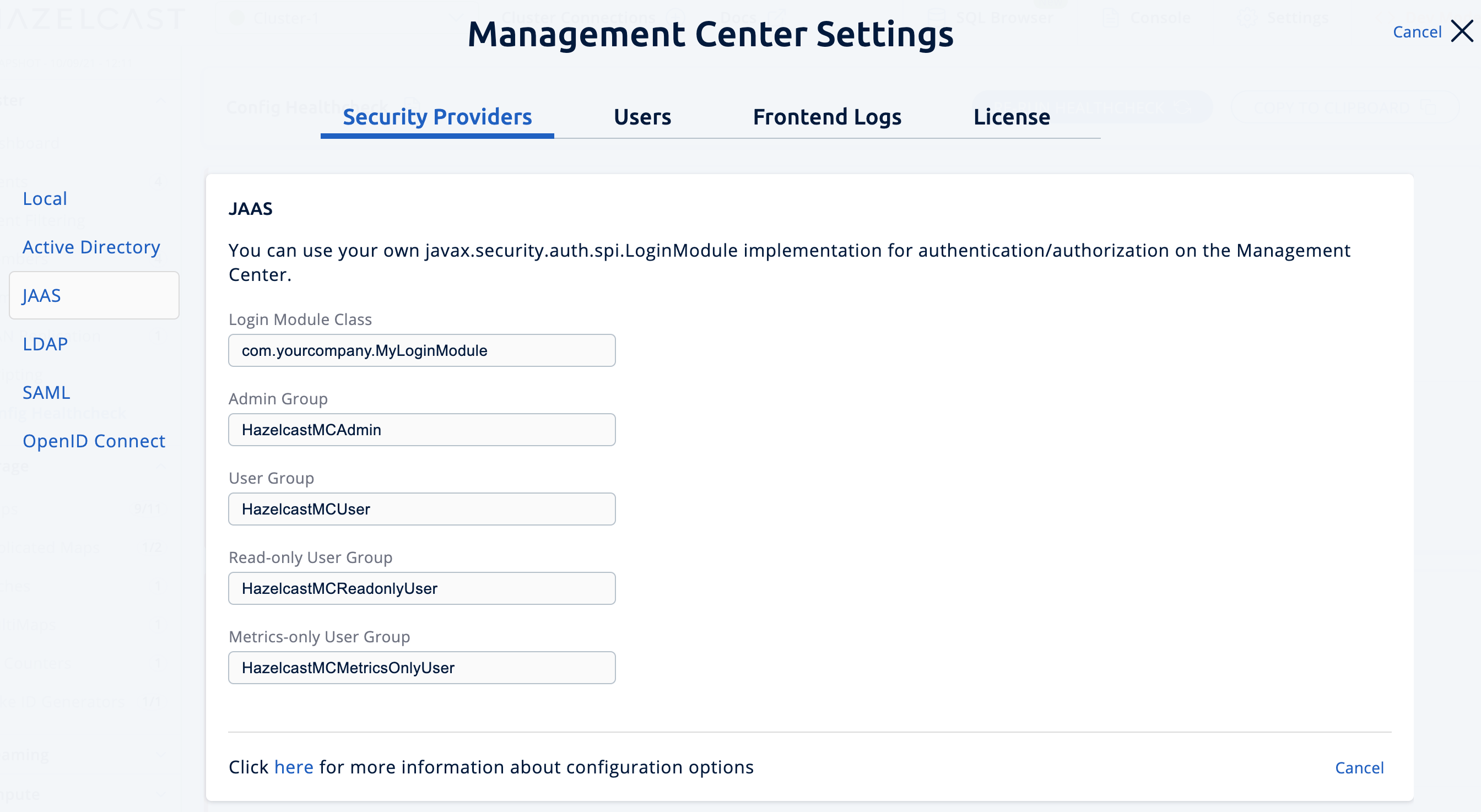Image resolution: width=1481 pixels, height=812 pixels.
Task: Click the Metrics-only User Group field
Action: pos(421,668)
